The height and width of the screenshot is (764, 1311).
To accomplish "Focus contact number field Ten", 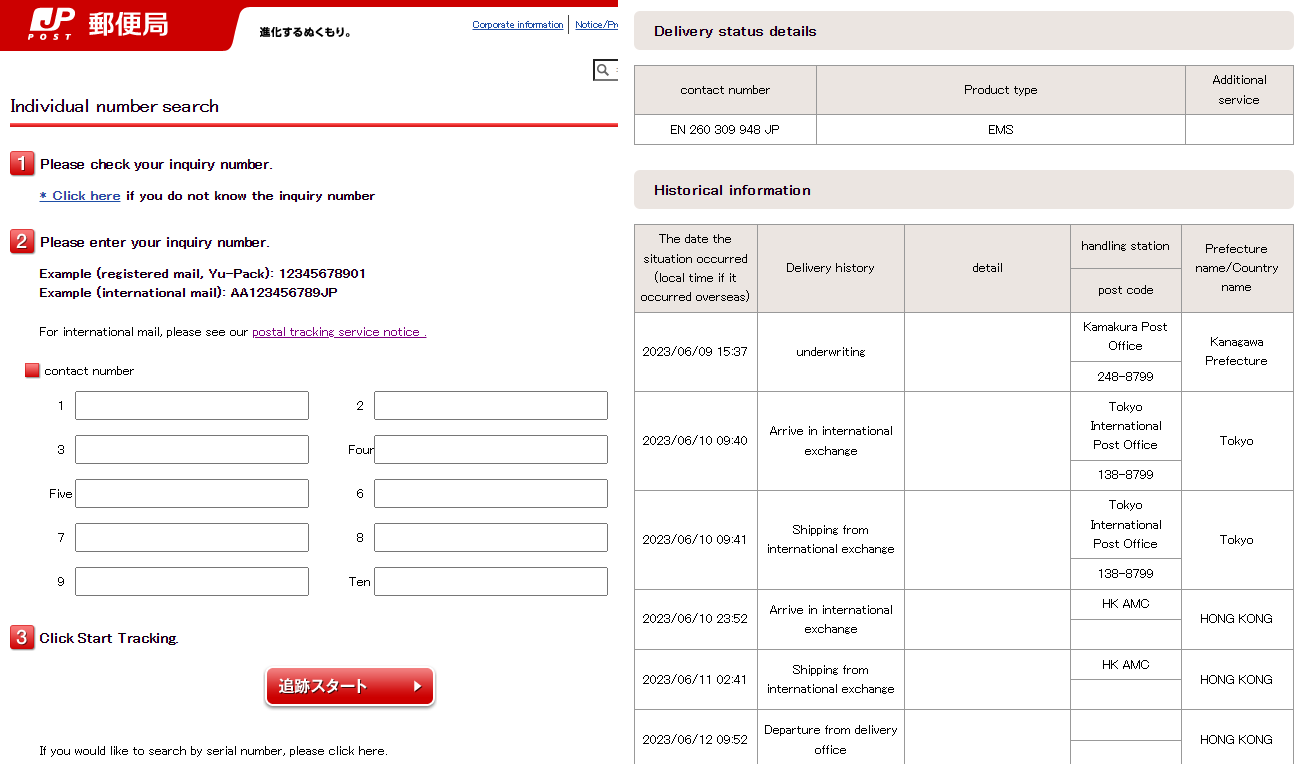I will [x=491, y=581].
